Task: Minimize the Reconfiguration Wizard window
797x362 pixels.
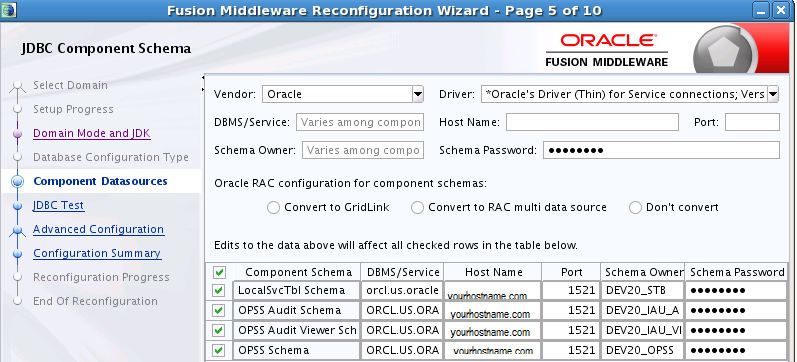Action: pos(761,10)
